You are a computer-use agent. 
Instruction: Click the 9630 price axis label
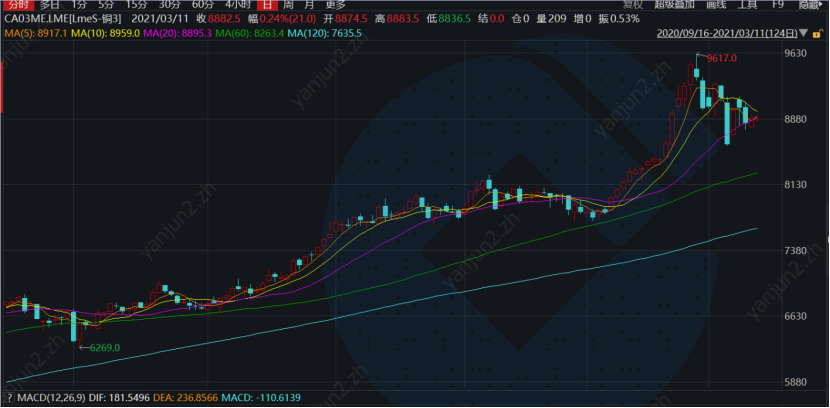click(x=797, y=53)
